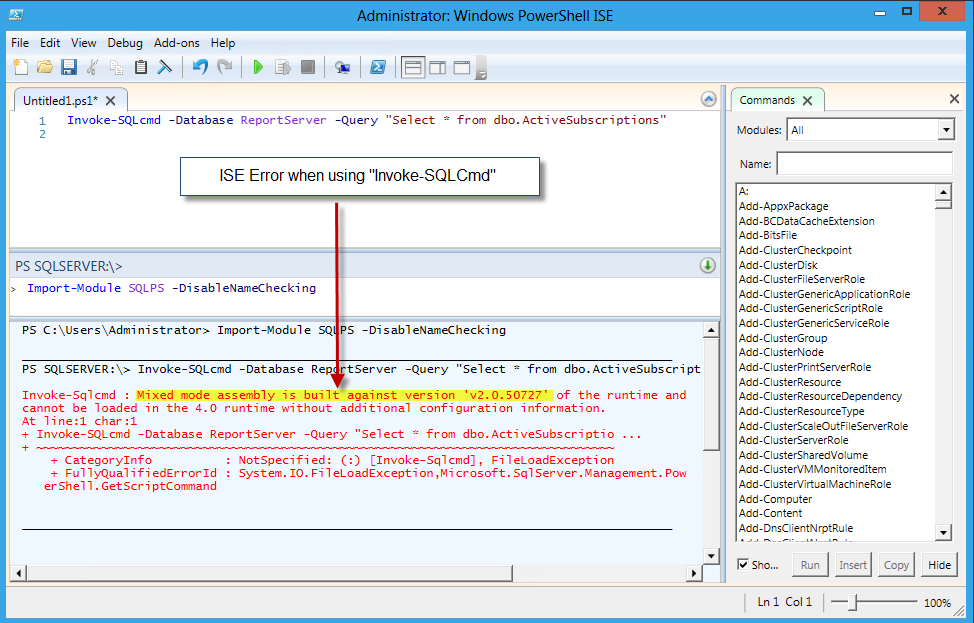The image size is (974, 623).
Task: Open the File menu
Action: tap(20, 43)
